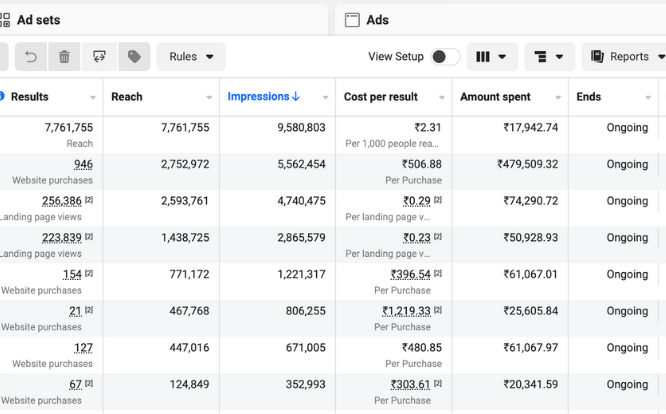Open the breakdown icon menu
666x414 pixels.
click(x=549, y=57)
